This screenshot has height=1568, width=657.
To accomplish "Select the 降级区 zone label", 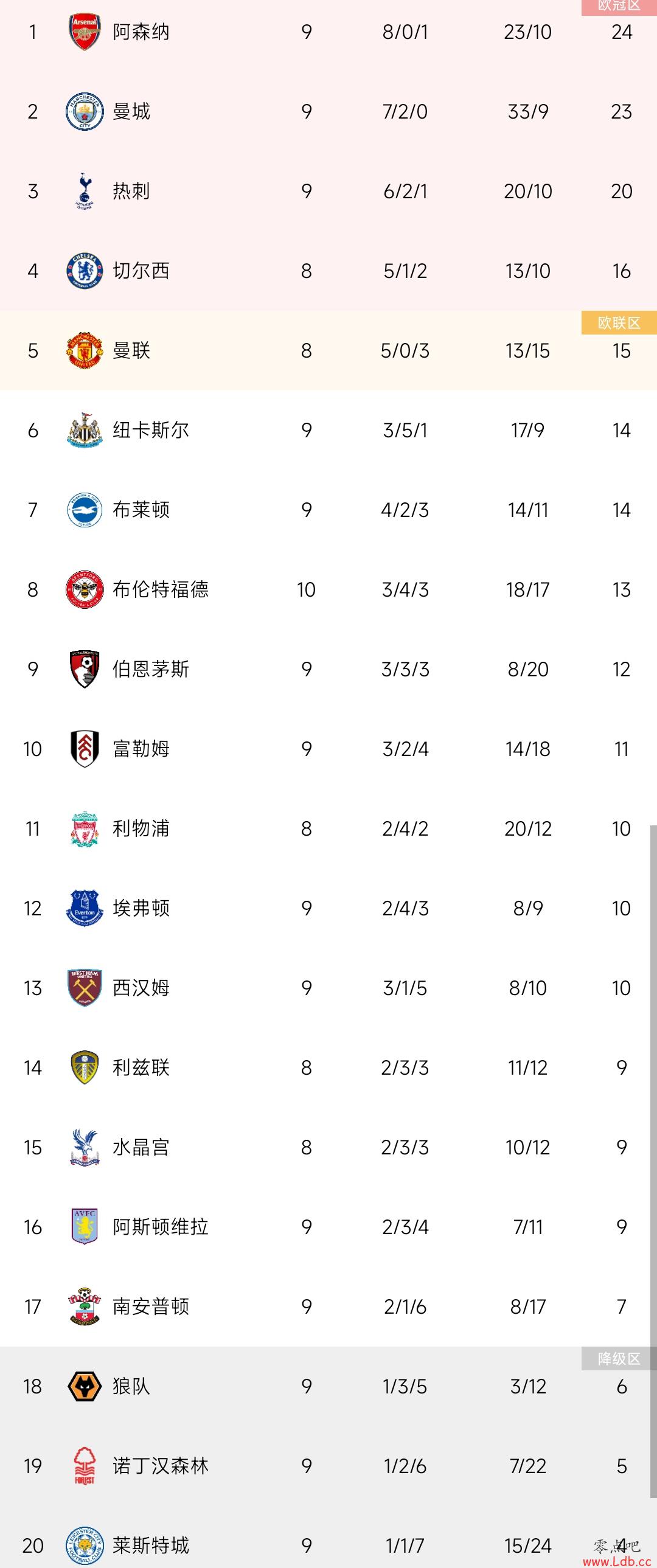I will tap(619, 1359).
